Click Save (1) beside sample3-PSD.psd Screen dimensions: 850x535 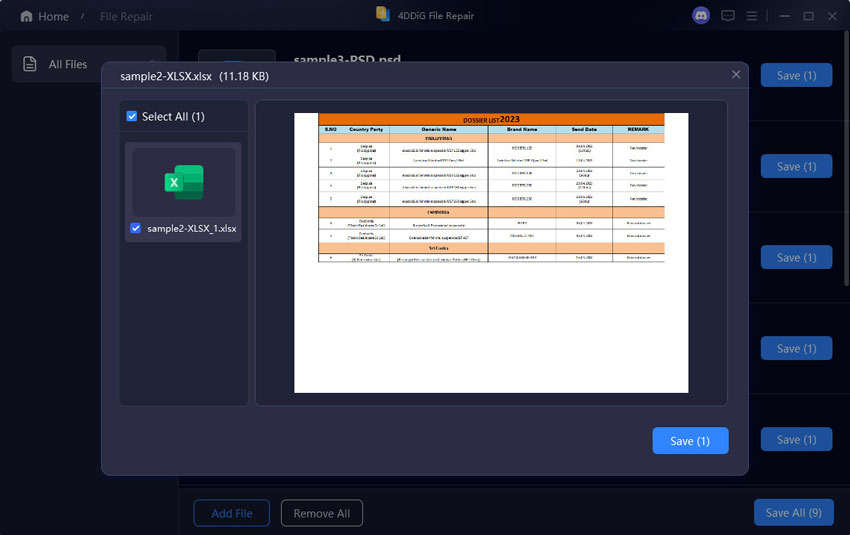click(796, 75)
